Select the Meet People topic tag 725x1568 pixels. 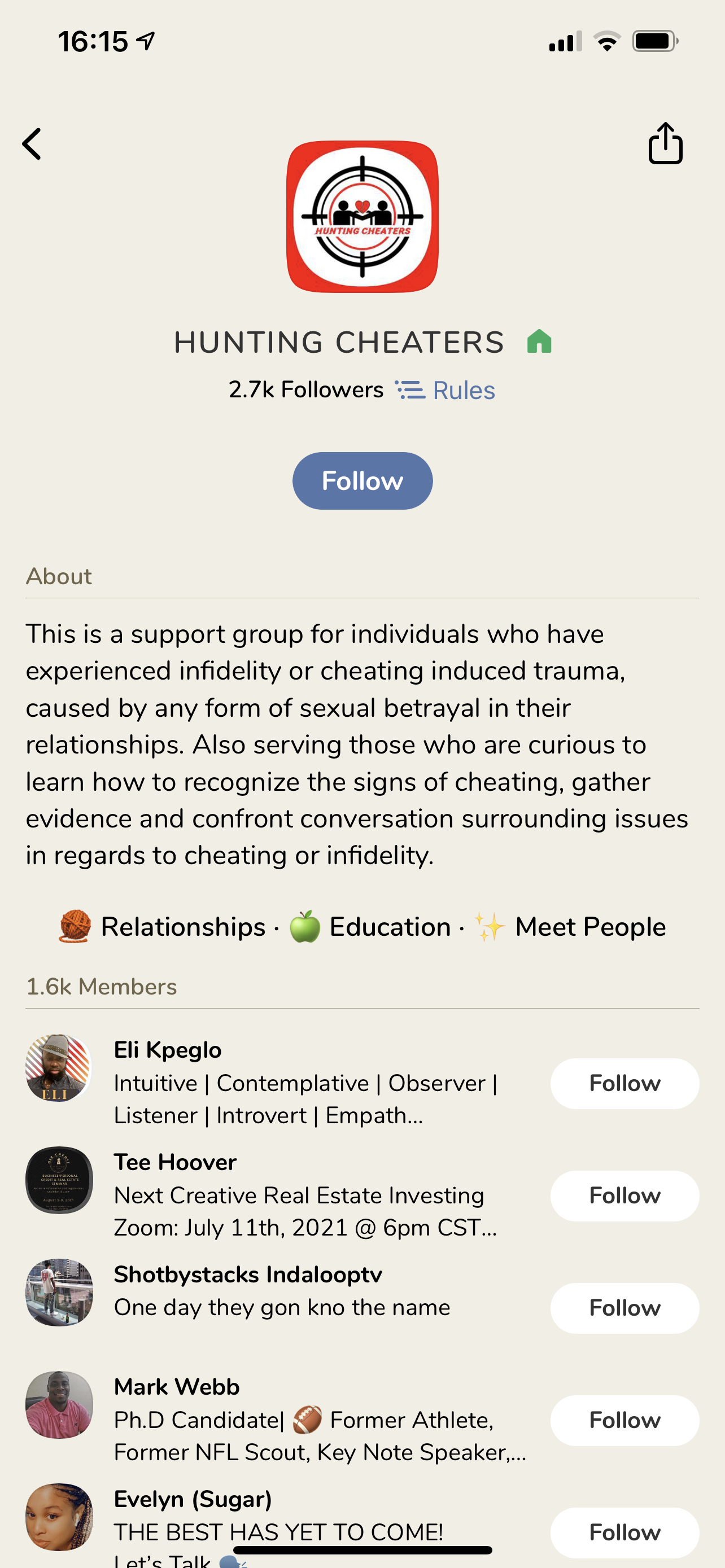[x=570, y=927]
